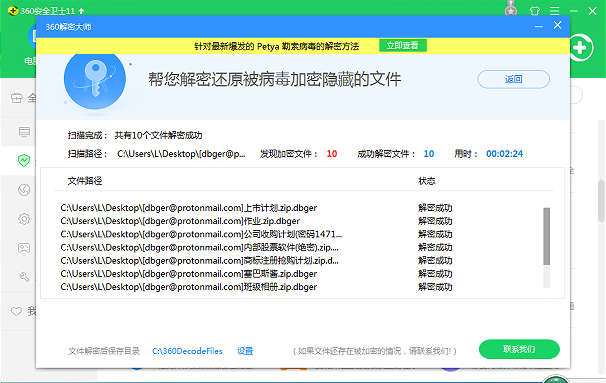Select the 上市计划.zip.dbger file row
This screenshot has height=383, width=606.
point(256,208)
